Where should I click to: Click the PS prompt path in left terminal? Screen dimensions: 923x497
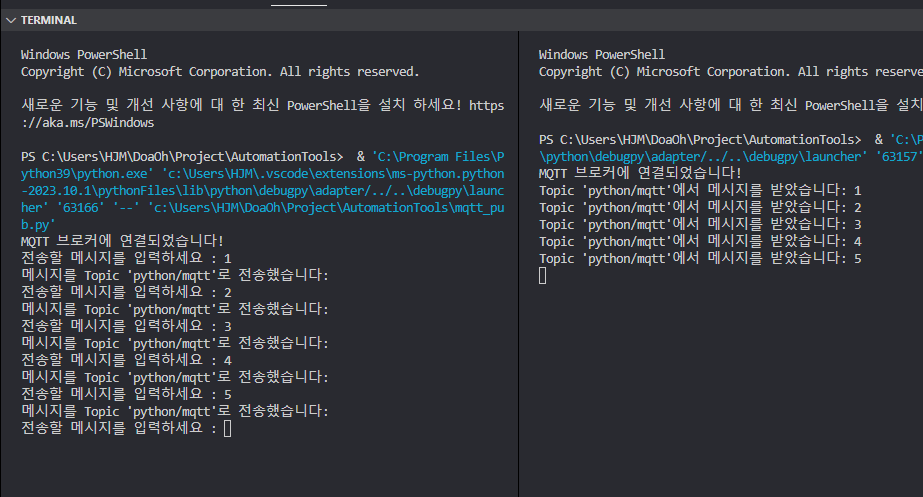(182, 157)
